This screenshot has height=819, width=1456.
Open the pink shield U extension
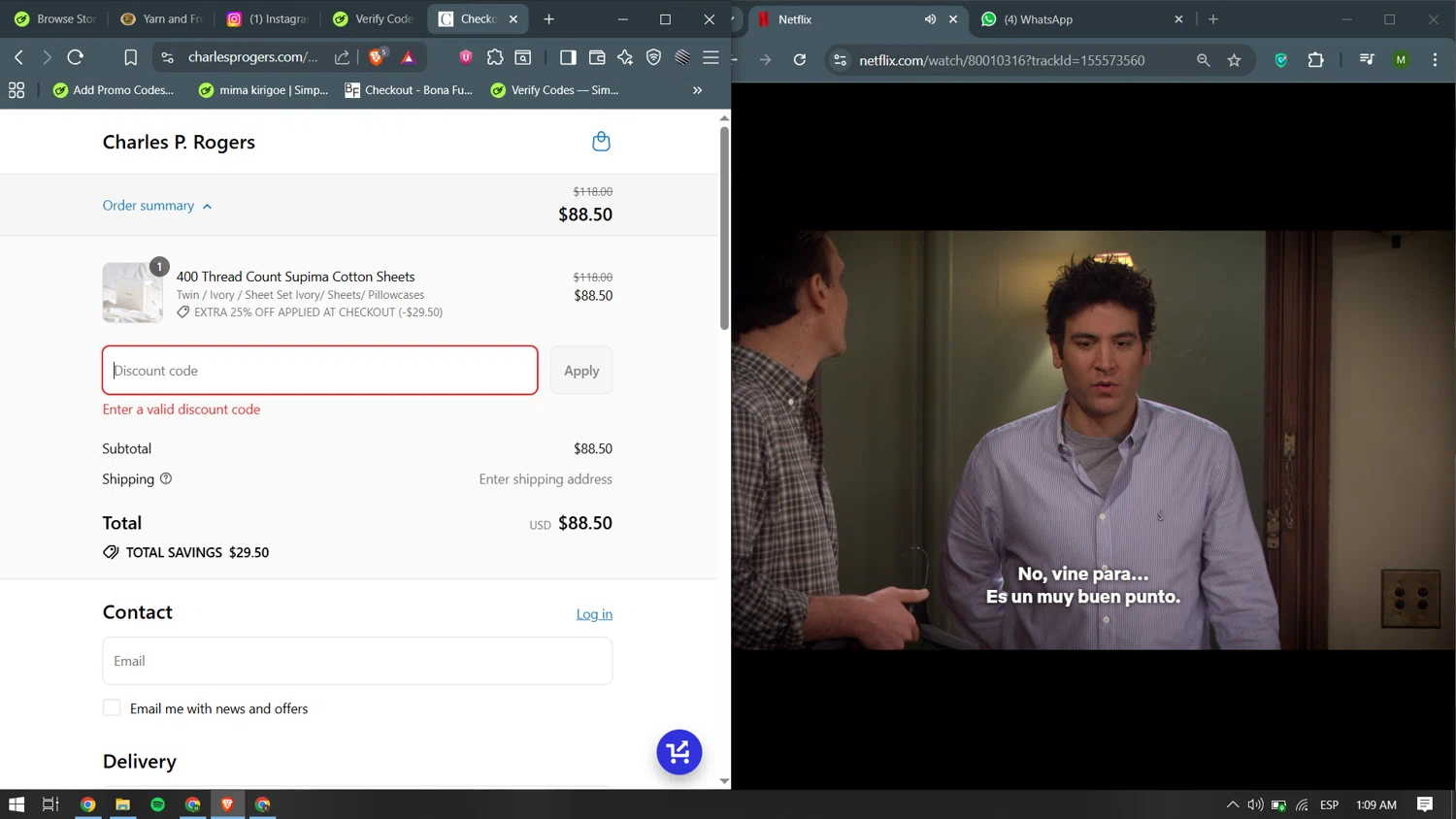pyautogui.click(x=466, y=57)
